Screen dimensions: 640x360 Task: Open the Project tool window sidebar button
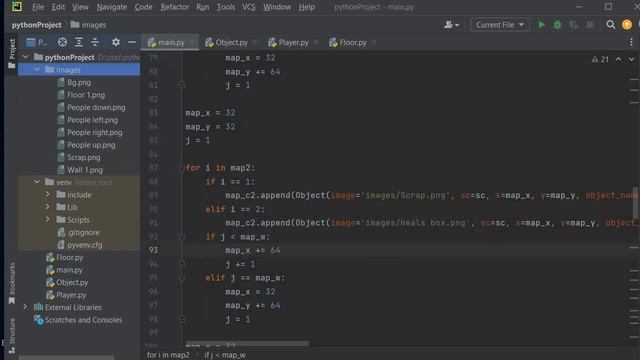(x=12, y=53)
